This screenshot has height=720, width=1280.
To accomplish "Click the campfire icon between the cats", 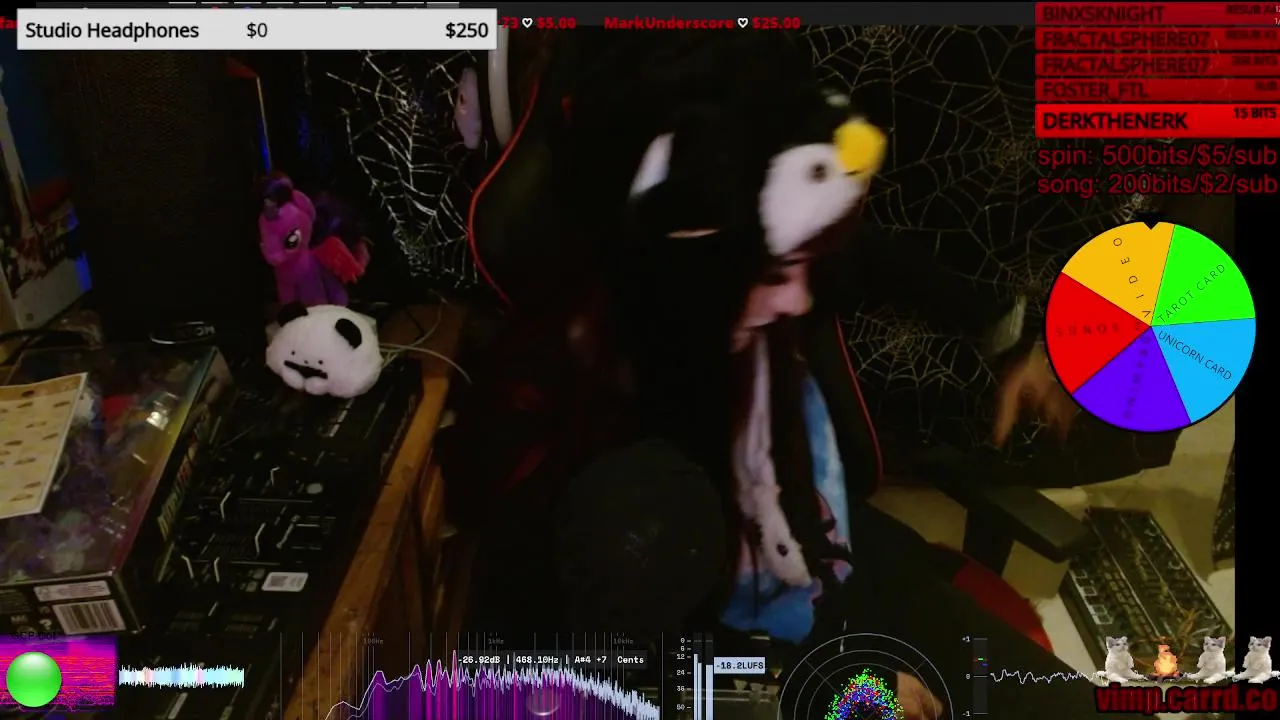I will tap(1165, 661).
